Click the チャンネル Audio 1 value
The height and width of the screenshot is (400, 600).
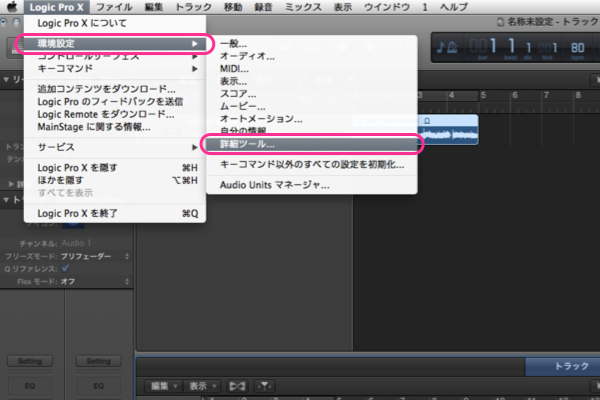click(x=76, y=243)
